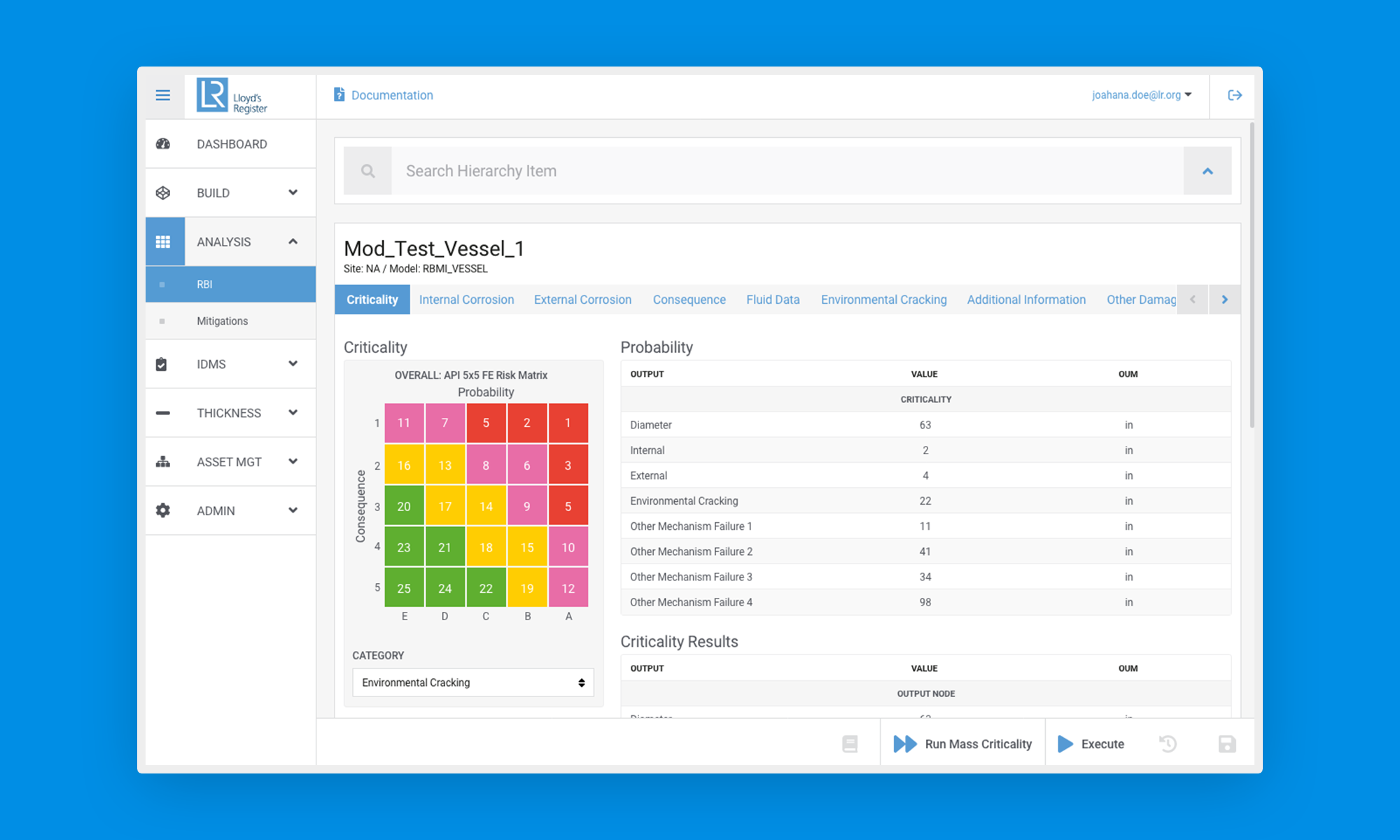The image size is (1400, 840).
Task: Click the Lloyd's Register logo
Action: click(232, 96)
